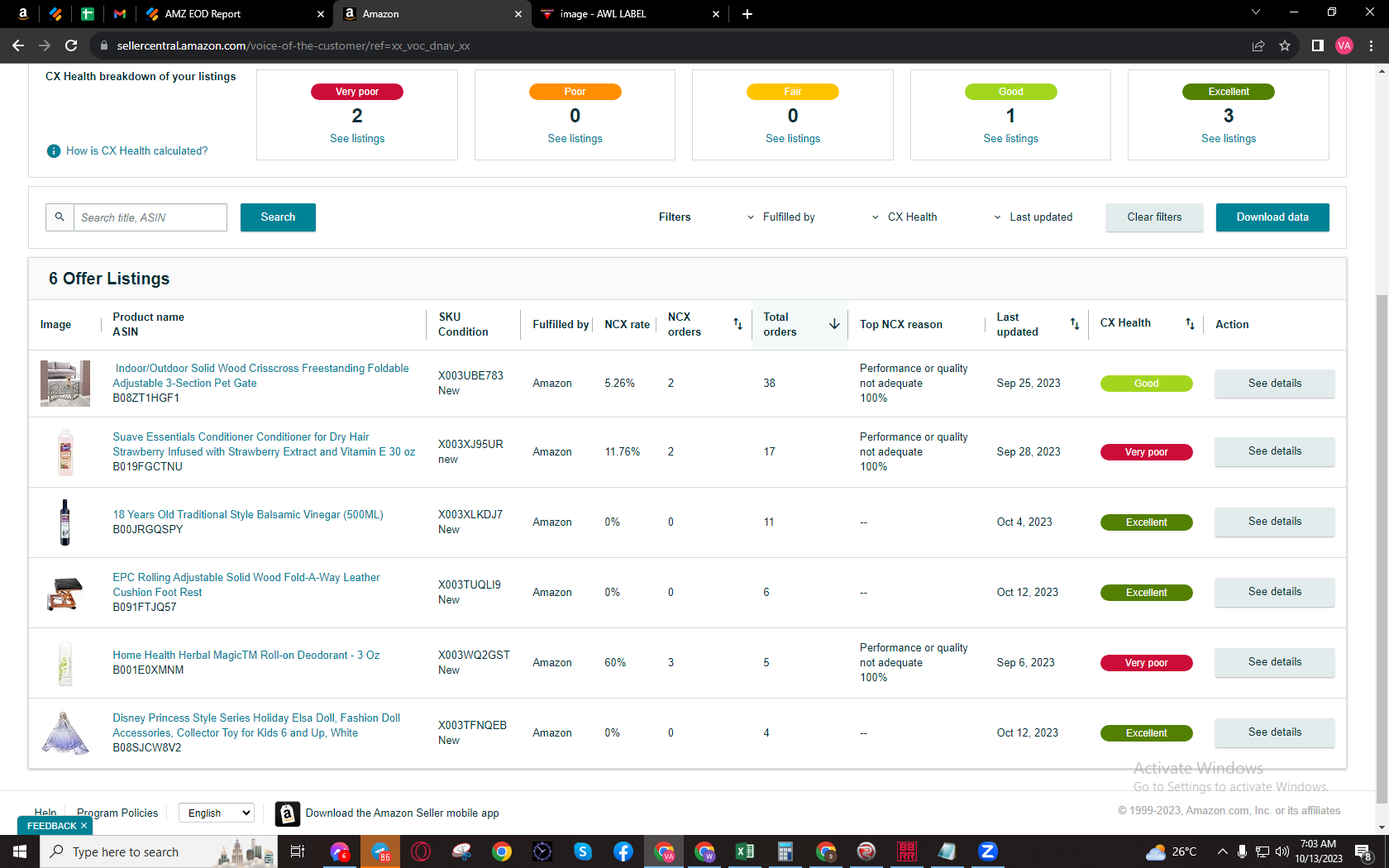Bookmark this page with the star icon
Viewport: 1389px width, 868px height.
[1285, 45]
